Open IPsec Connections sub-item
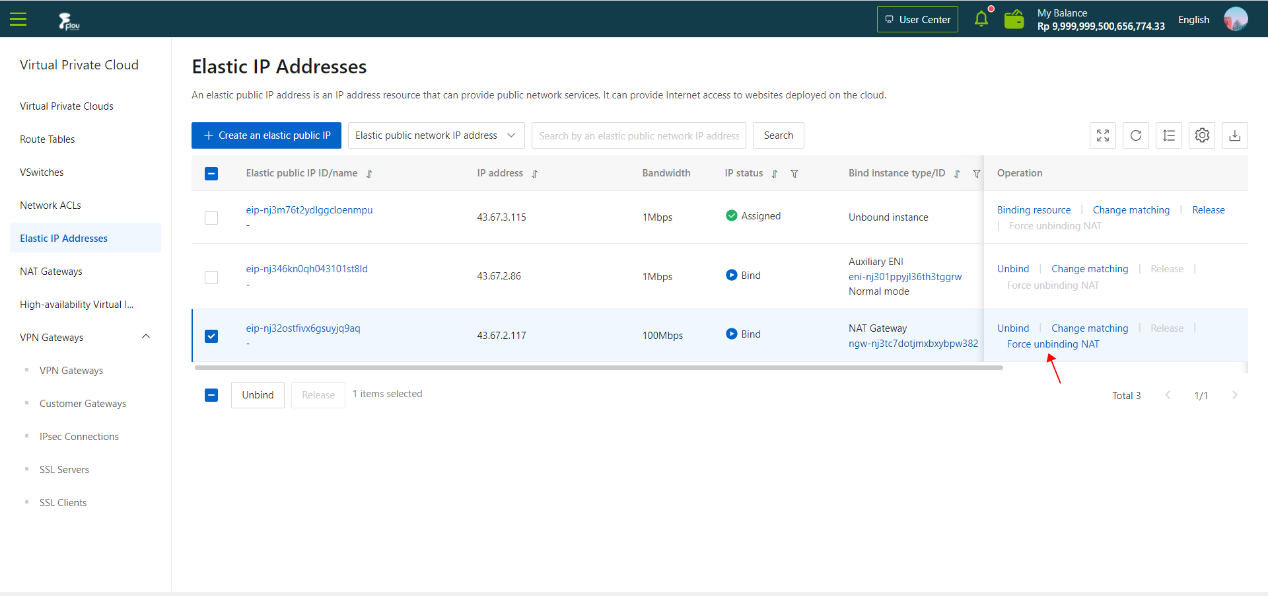This screenshot has height=596, width=1268. [79, 436]
